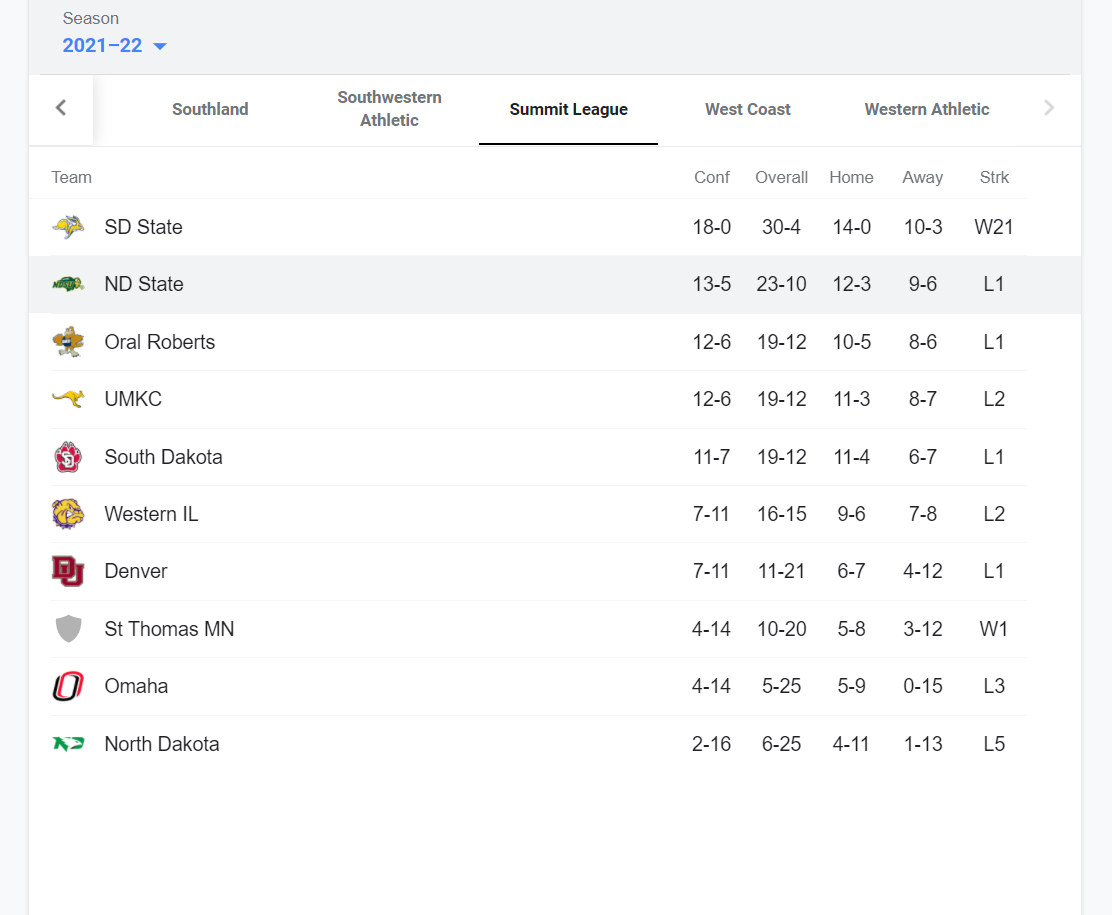Open the 2021–22 season dropdown

point(114,45)
